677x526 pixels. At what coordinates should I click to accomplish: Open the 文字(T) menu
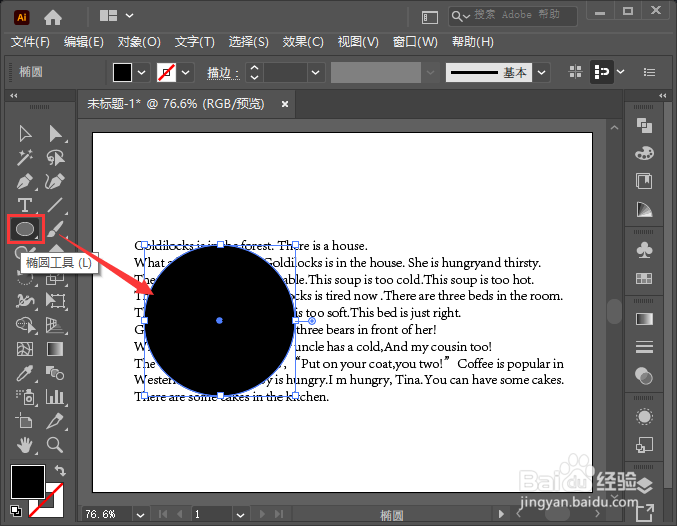(194, 42)
